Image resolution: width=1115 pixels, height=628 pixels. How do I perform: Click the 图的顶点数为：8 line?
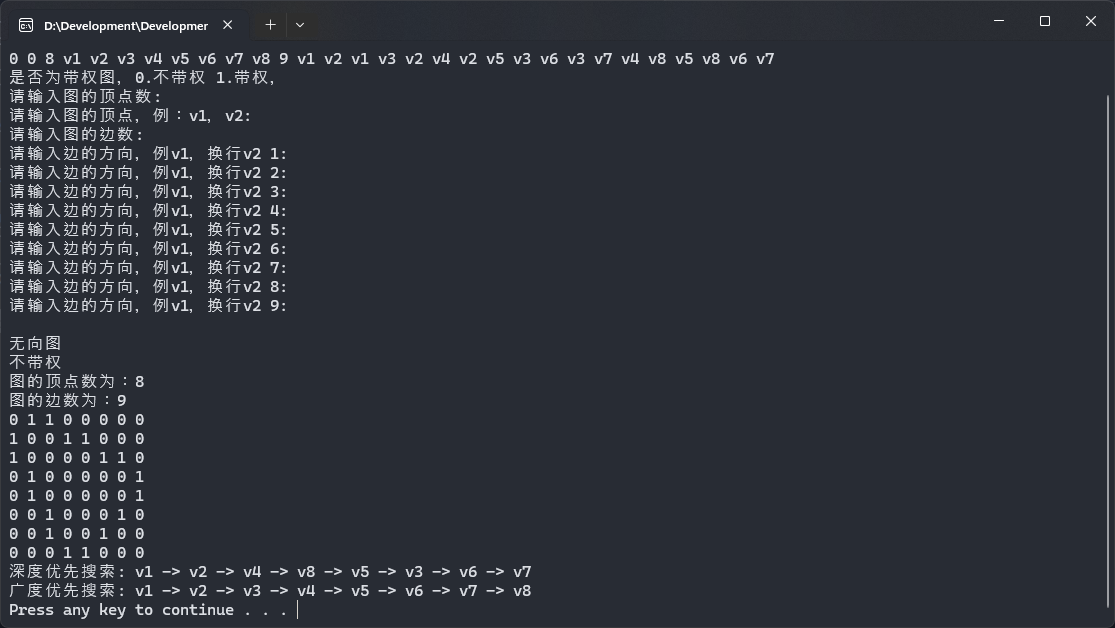click(x=77, y=381)
